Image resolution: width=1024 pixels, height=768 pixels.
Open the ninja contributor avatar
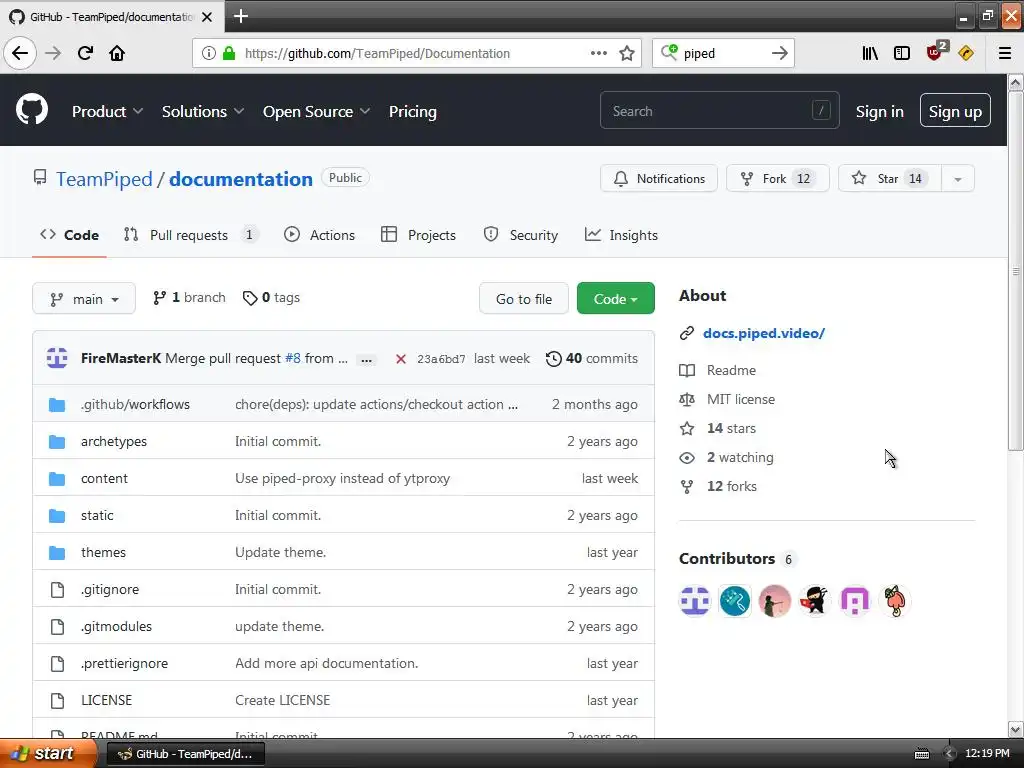pyautogui.click(x=815, y=601)
